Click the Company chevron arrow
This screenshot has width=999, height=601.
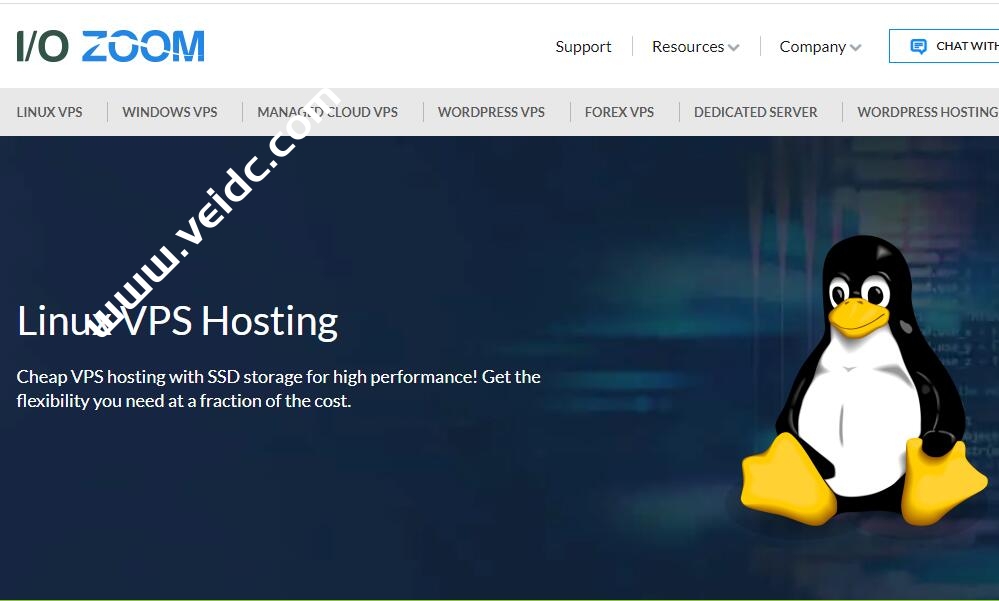855,48
